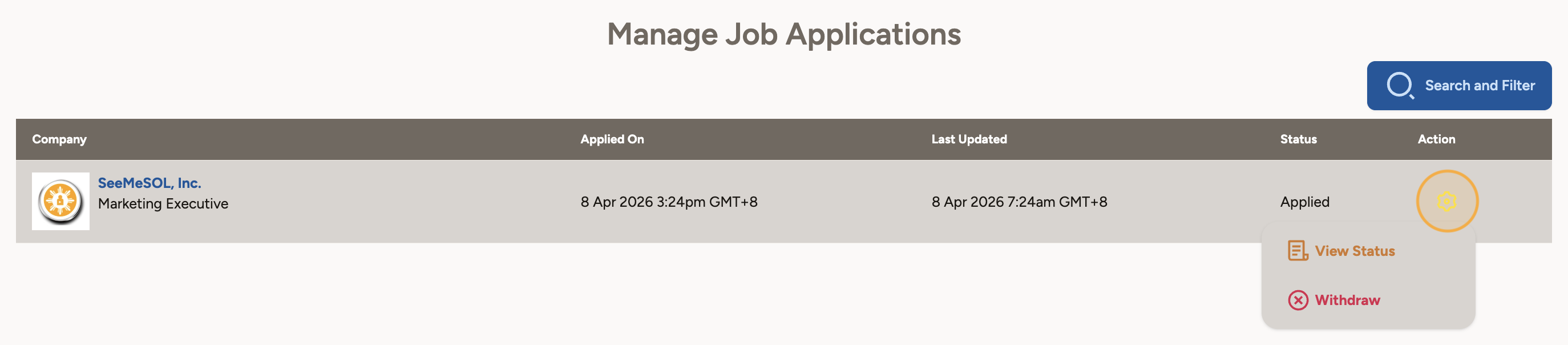Click the Manage Job Applications heading
This screenshot has height=345, width=1568.
point(783,34)
